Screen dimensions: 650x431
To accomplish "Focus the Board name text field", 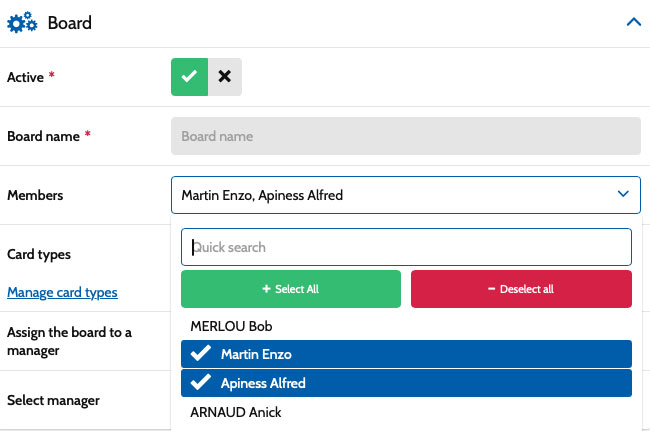I will (x=405, y=136).
